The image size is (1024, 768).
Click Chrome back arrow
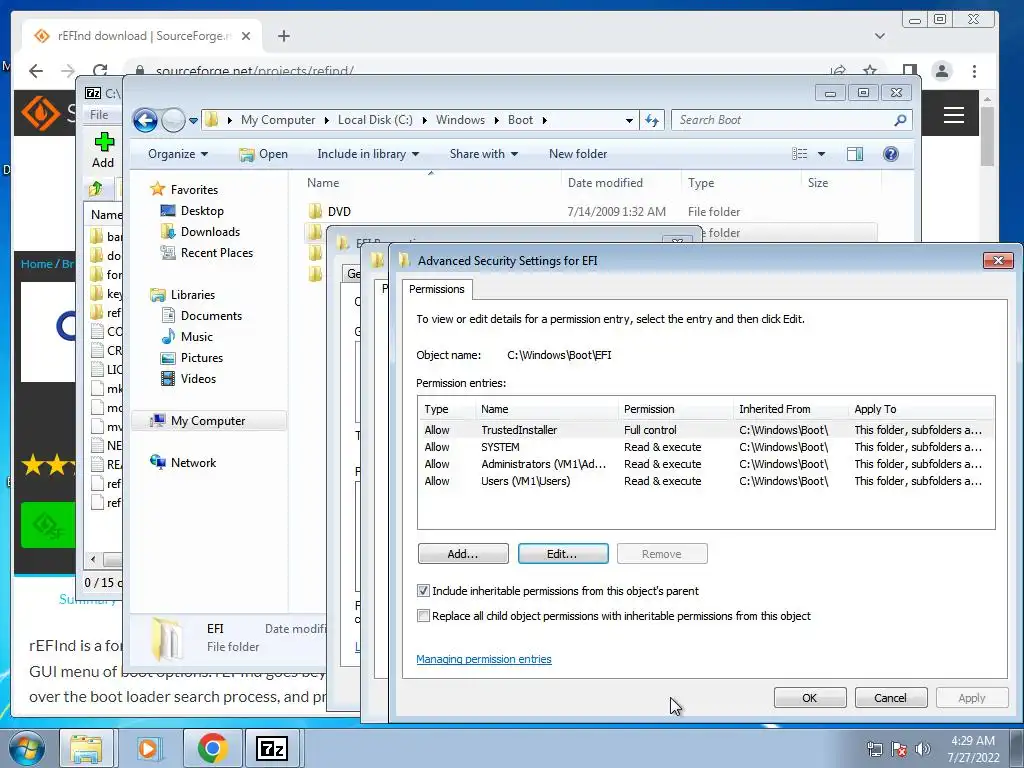[36, 71]
